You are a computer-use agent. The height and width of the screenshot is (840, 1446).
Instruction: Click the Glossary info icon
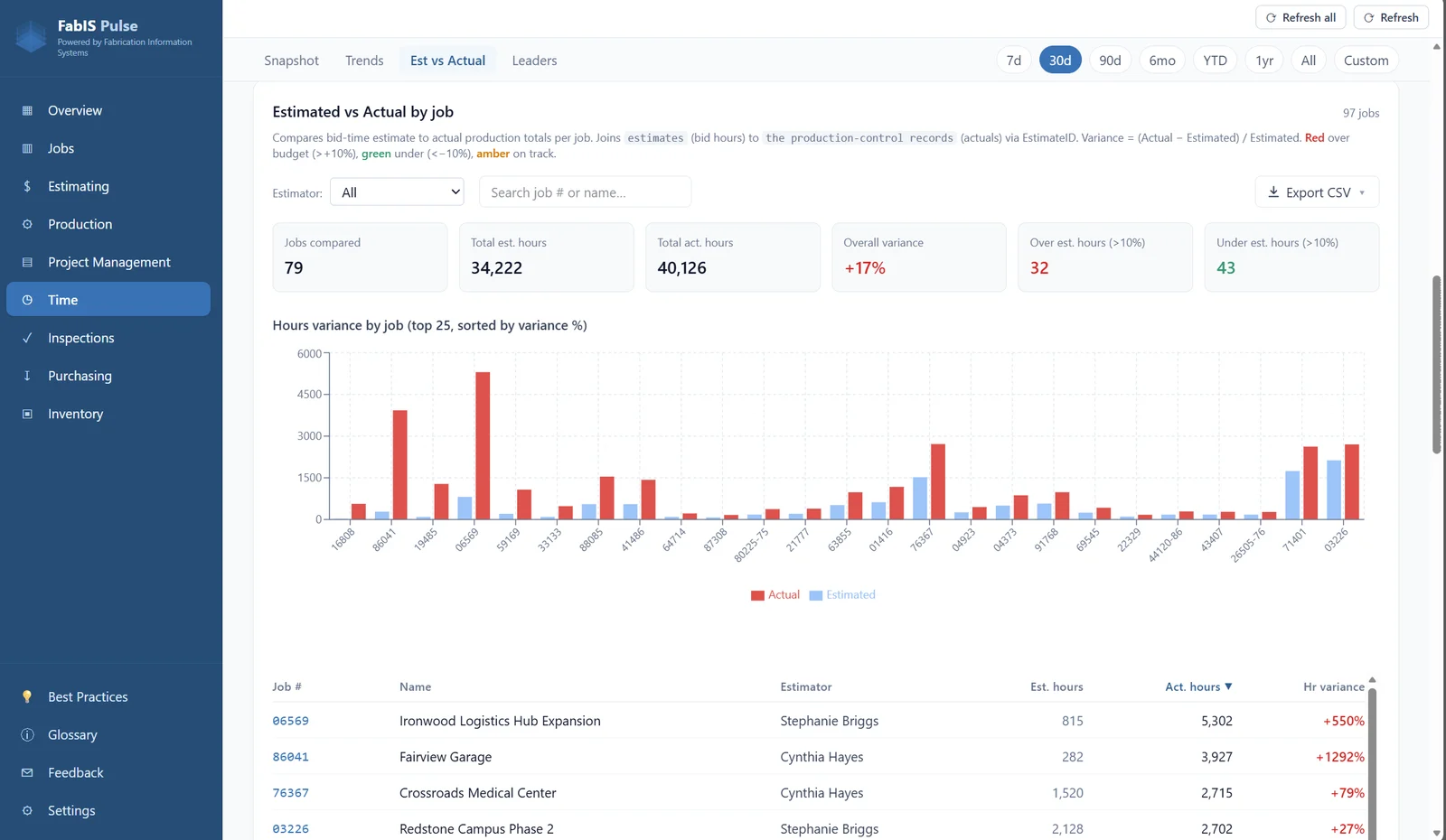27,734
